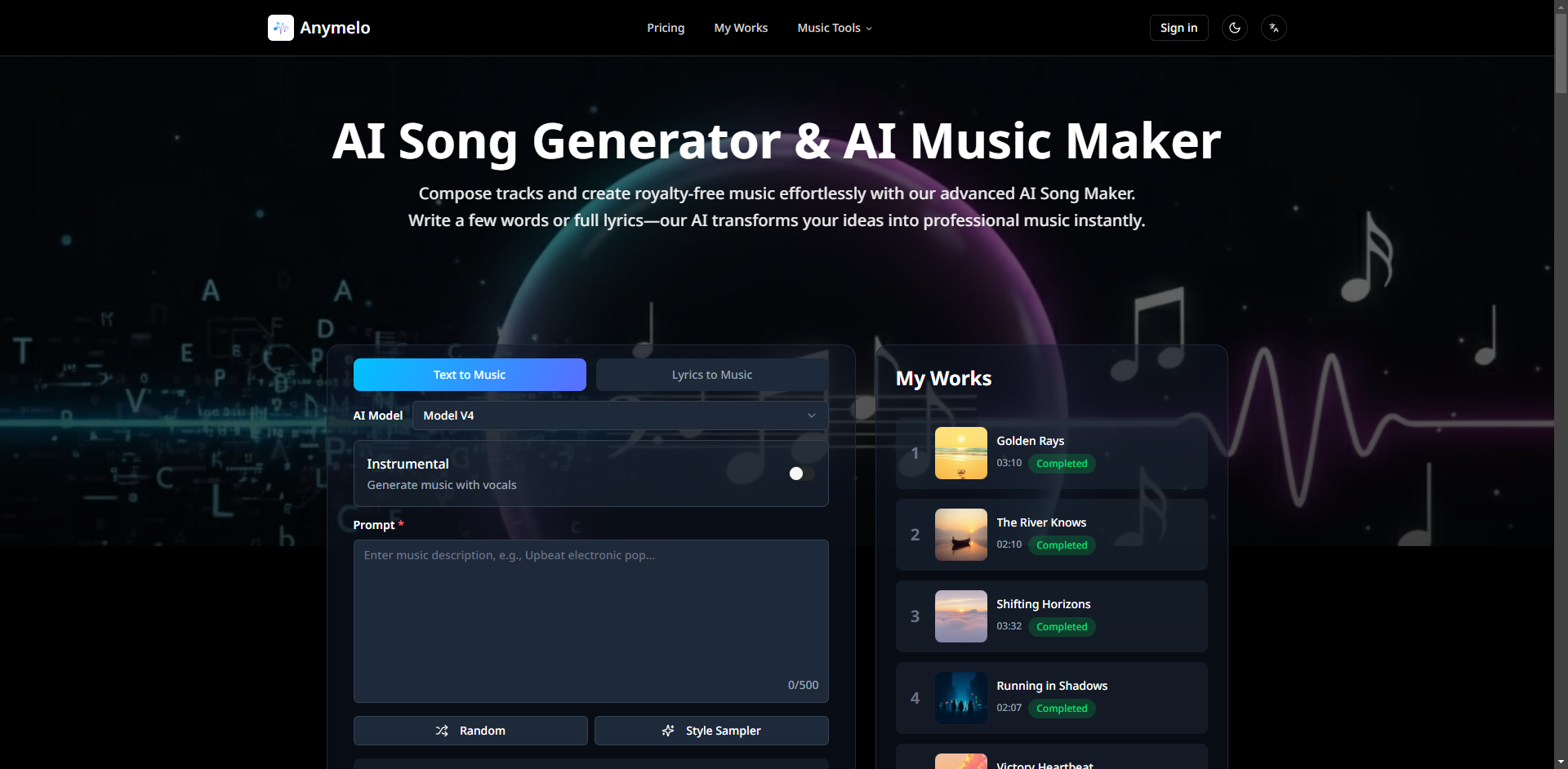Enable the Instrumental toggle switch
Screen dimensions: 1568x769
pyautogui.click(x=800, y=473)
